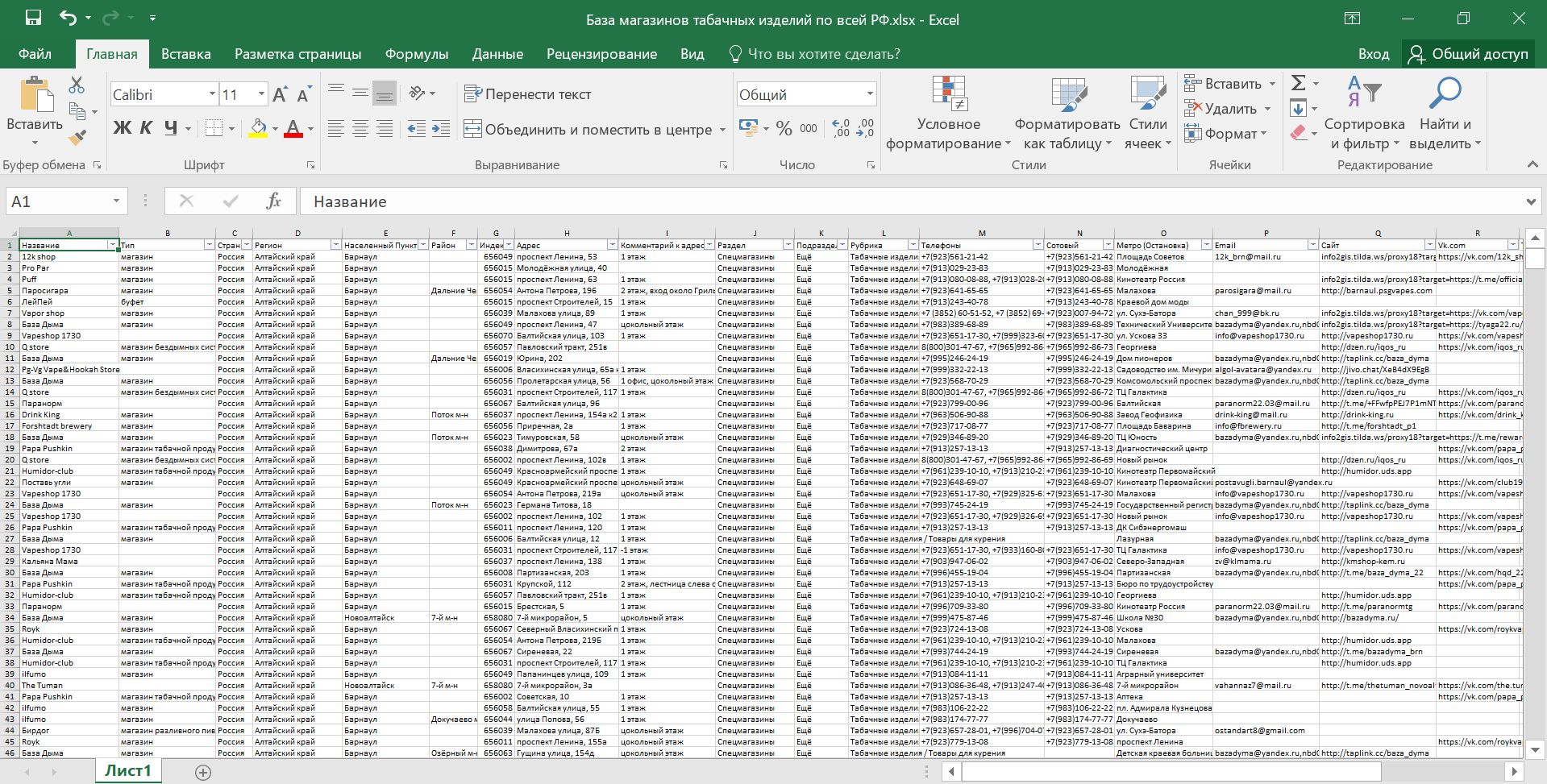This screenshot has height=784, width=1547.
Task: Click the Increase Indent icon
Action: click(x=441, y=129)
